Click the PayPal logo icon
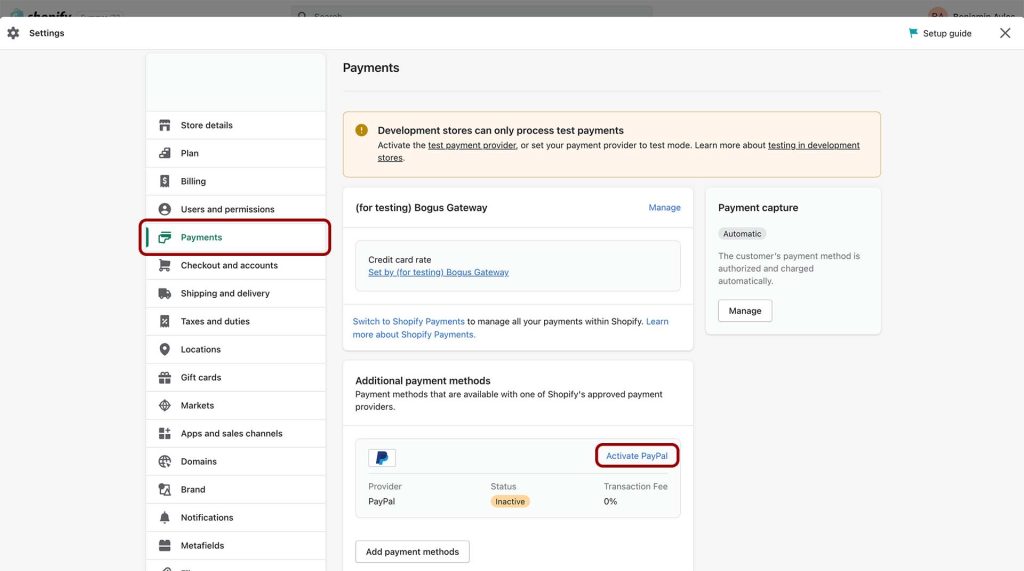The width and height of the screenshot is (1024, 571). pyautogui.click(x=382, y=458)
